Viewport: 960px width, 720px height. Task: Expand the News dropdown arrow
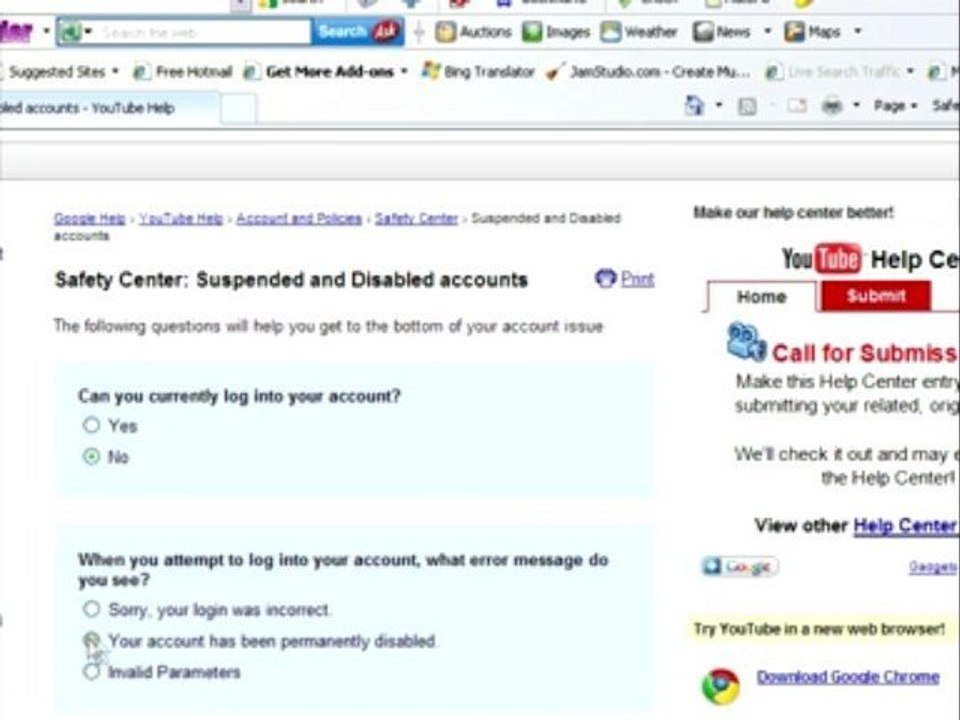767,31
